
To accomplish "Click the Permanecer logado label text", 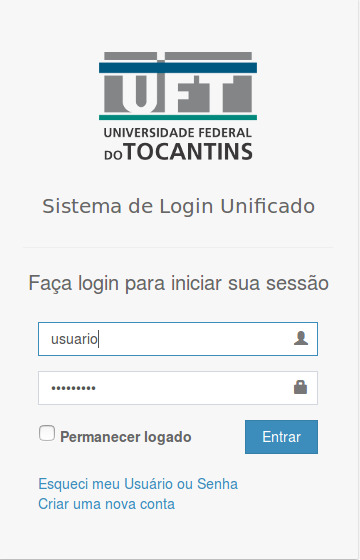I will (126, 437).
